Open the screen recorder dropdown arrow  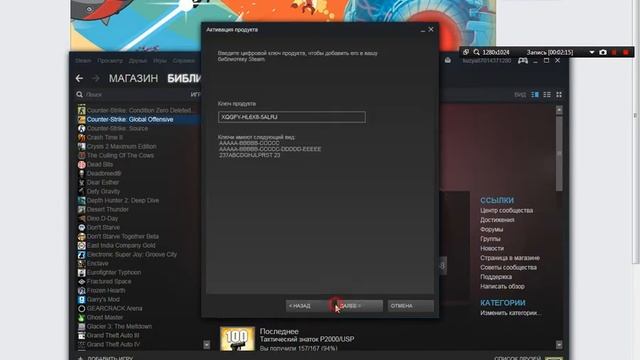[x=592, y=52]
